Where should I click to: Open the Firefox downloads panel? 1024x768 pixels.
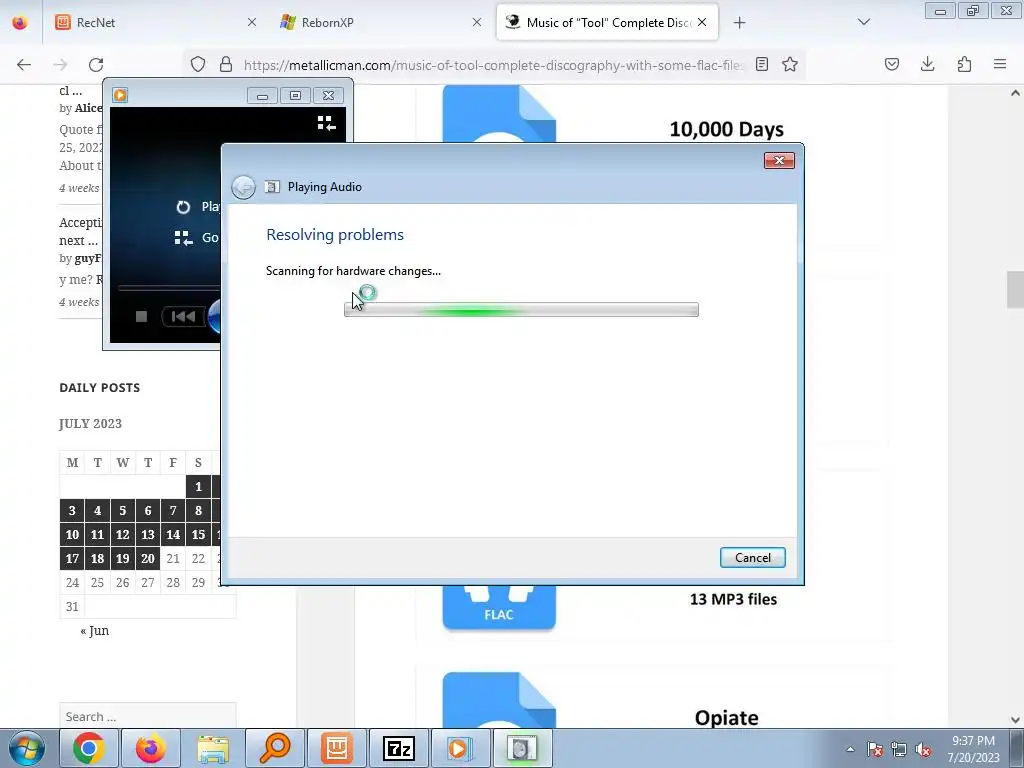pos(927,64)
